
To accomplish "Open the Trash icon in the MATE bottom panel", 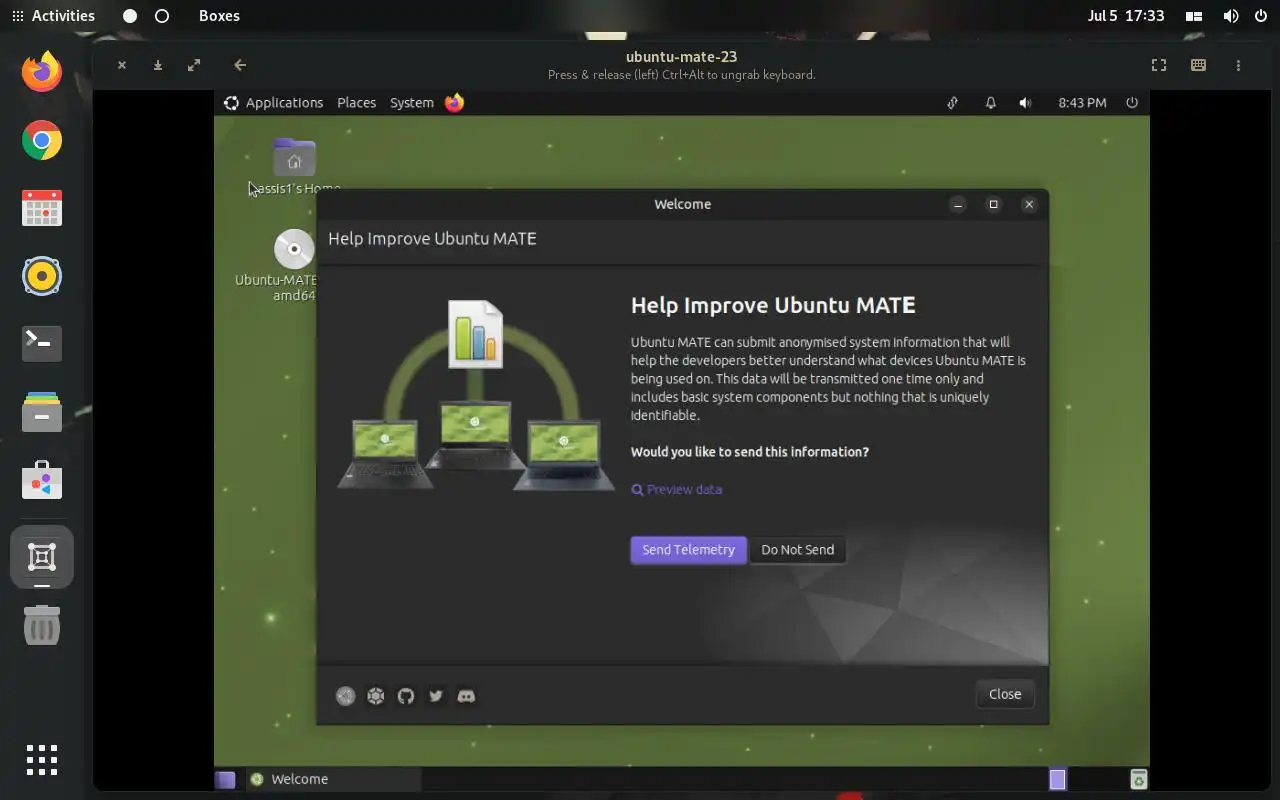I will (1138, 780).
